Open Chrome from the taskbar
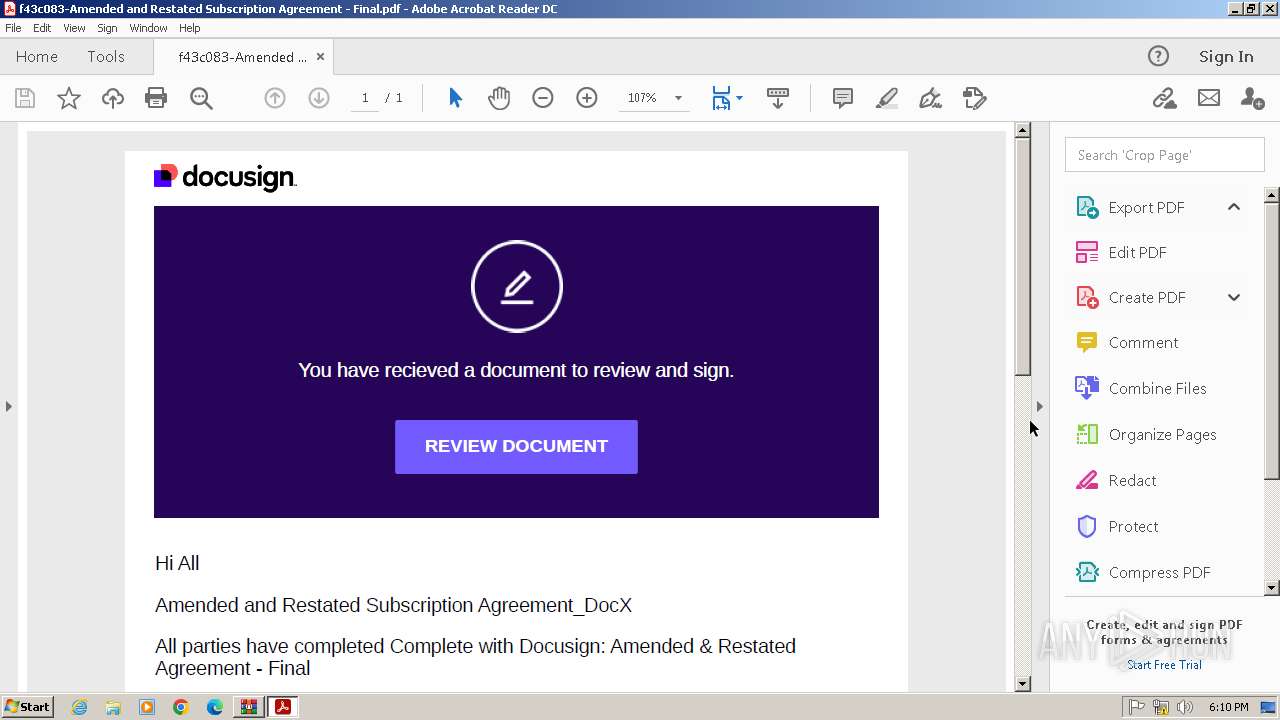This screenshot has height=720, width=1280. (x=181, y=707)
